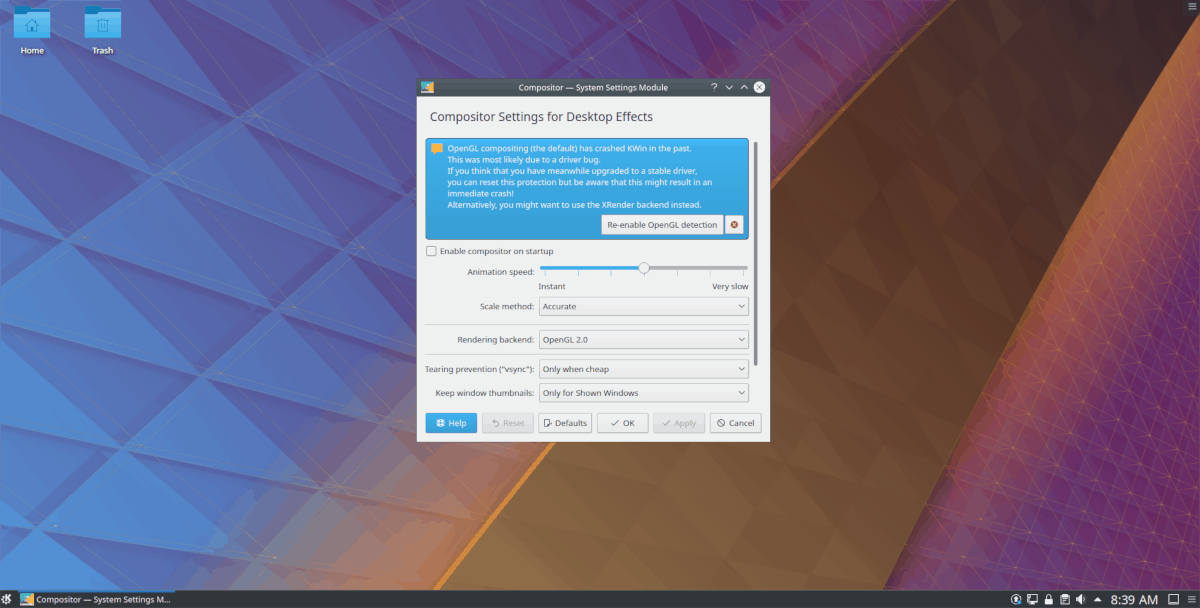Click the Cancel button
The image size is (1200, 608).
click(735, 423)
